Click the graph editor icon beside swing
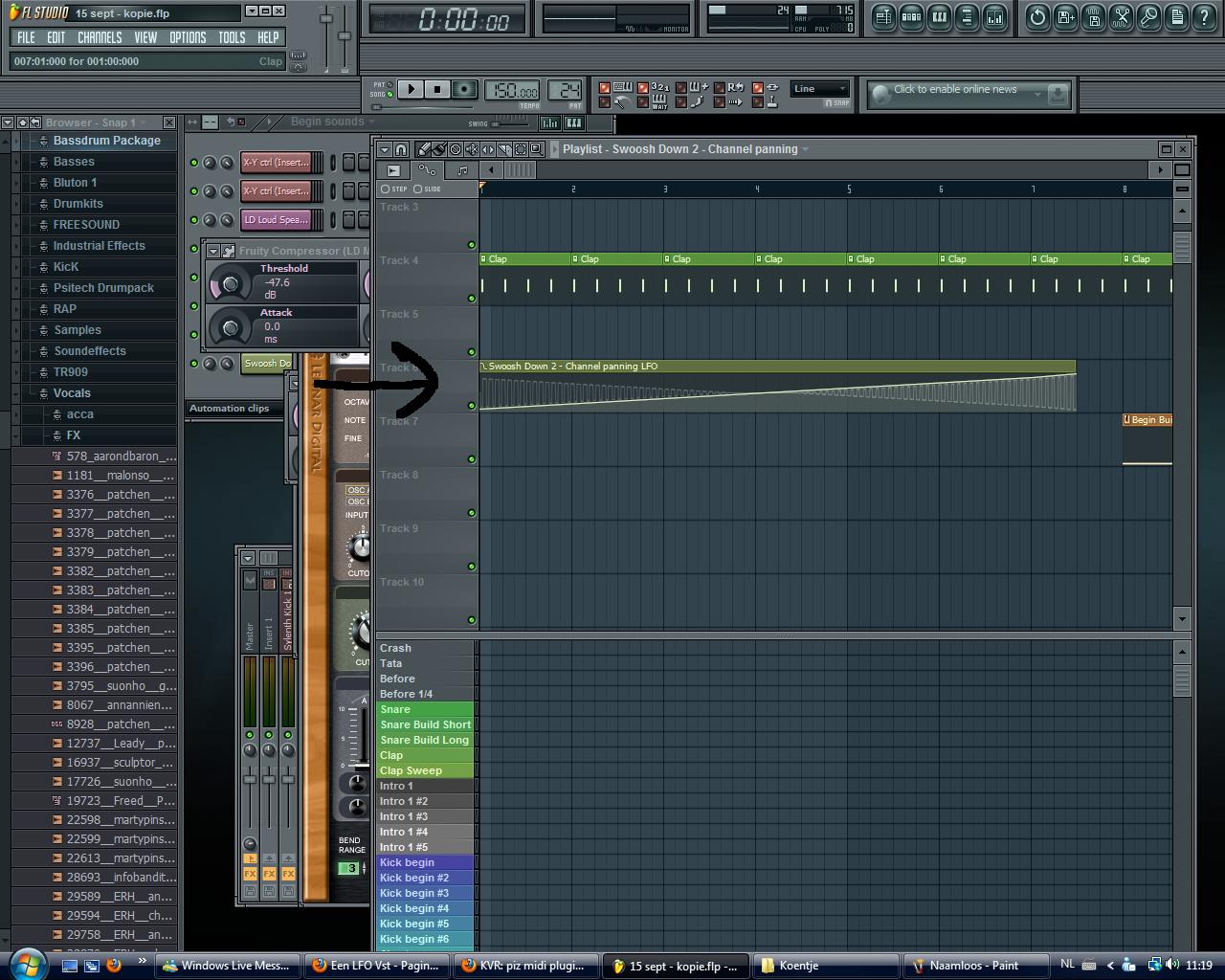This screenshot has width=1225, height=980. (550, 122)
